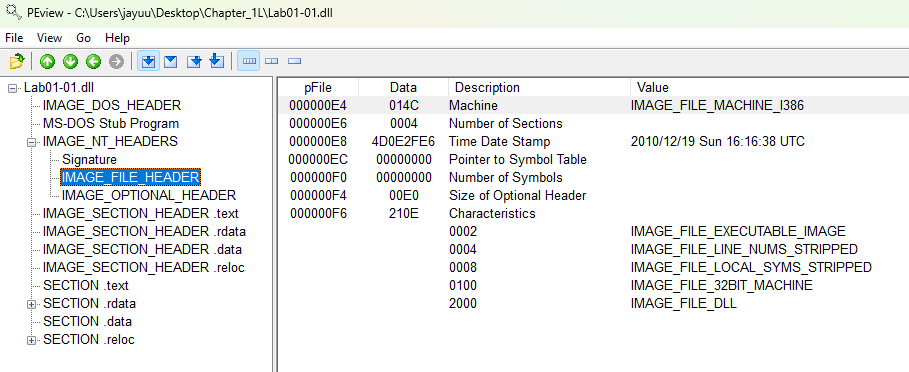Screen dimensions: 909x372
Task: Click the IMAGE_FILE_EXECUTABLE_IMAGE value
Action: click(738, 232)
